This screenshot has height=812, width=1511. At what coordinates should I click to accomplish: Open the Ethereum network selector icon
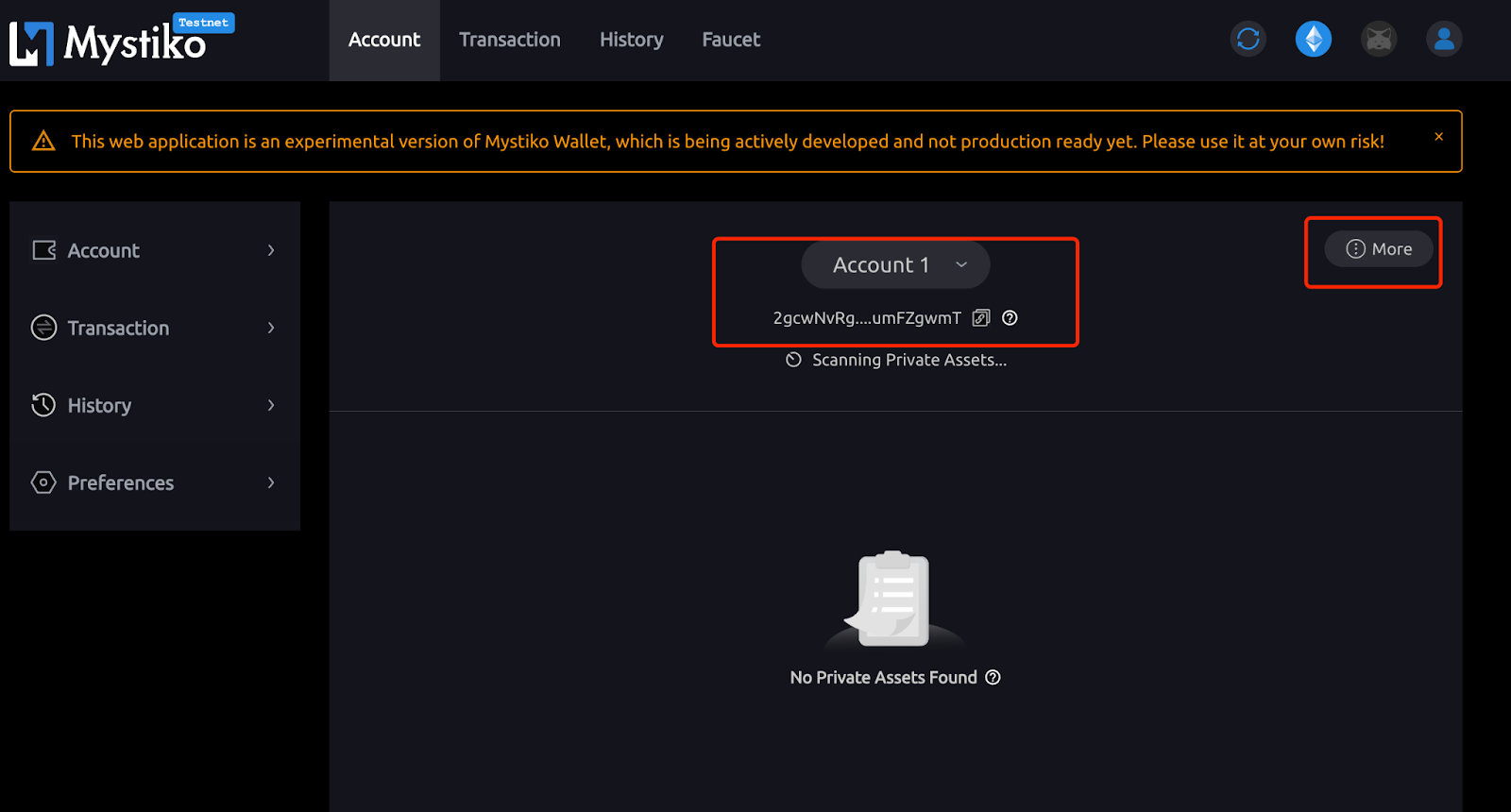pyautogui.click(x=1313, y=39)
